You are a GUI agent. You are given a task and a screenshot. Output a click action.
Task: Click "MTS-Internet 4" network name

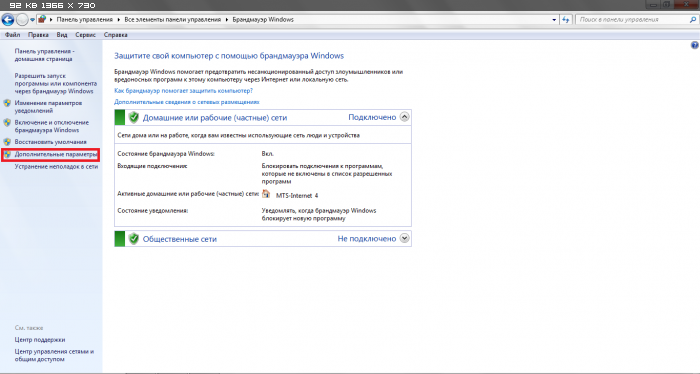[x=297, y=195]
